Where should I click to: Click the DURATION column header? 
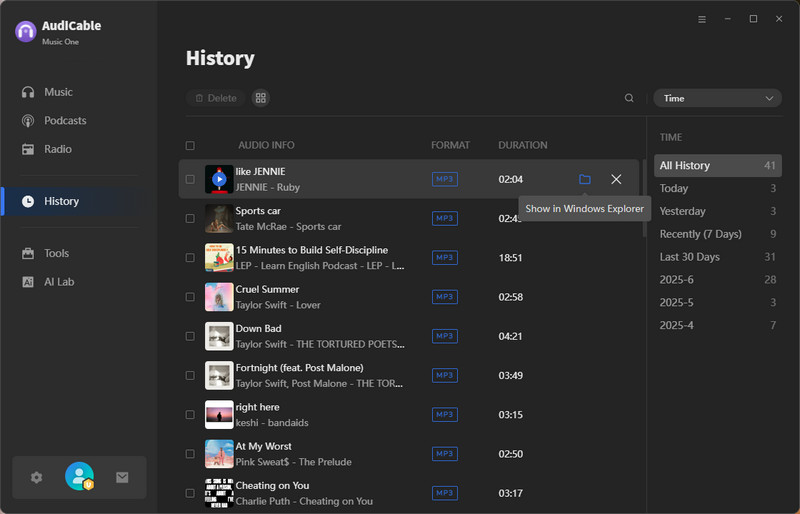point(523,145)
